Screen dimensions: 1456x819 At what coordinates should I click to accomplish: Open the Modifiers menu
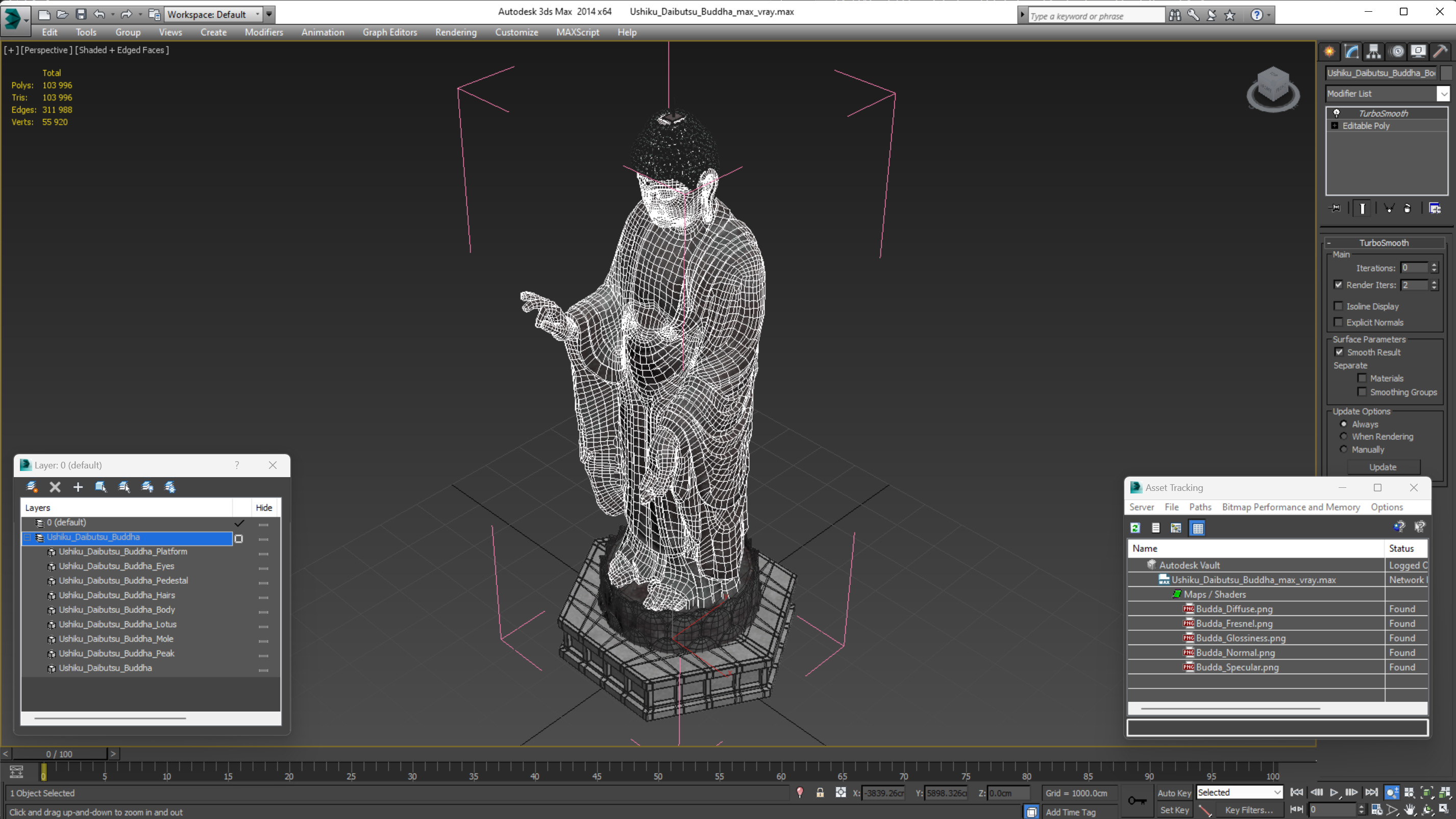click(264, 32)
